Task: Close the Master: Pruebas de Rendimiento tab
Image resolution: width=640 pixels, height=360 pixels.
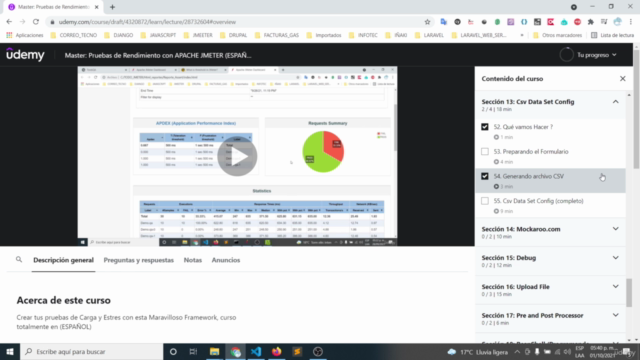Action: tap(97, 7)
